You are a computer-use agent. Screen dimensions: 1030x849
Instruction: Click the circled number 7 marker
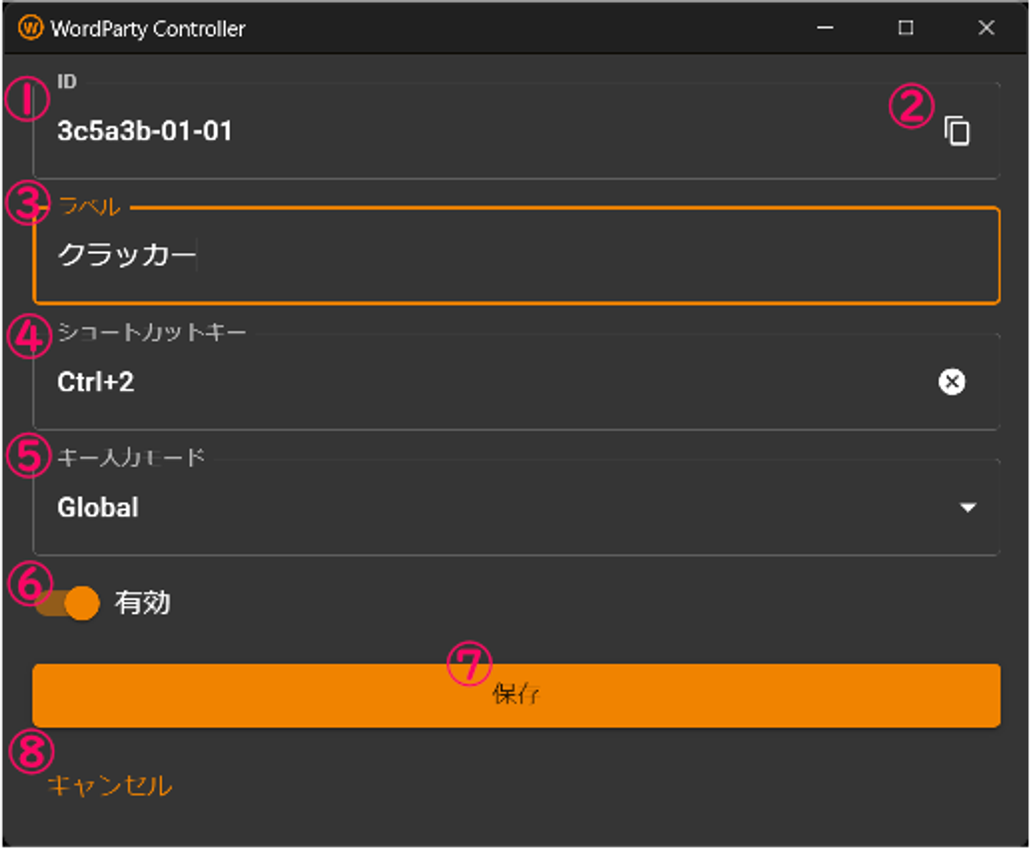pos(469,663)
